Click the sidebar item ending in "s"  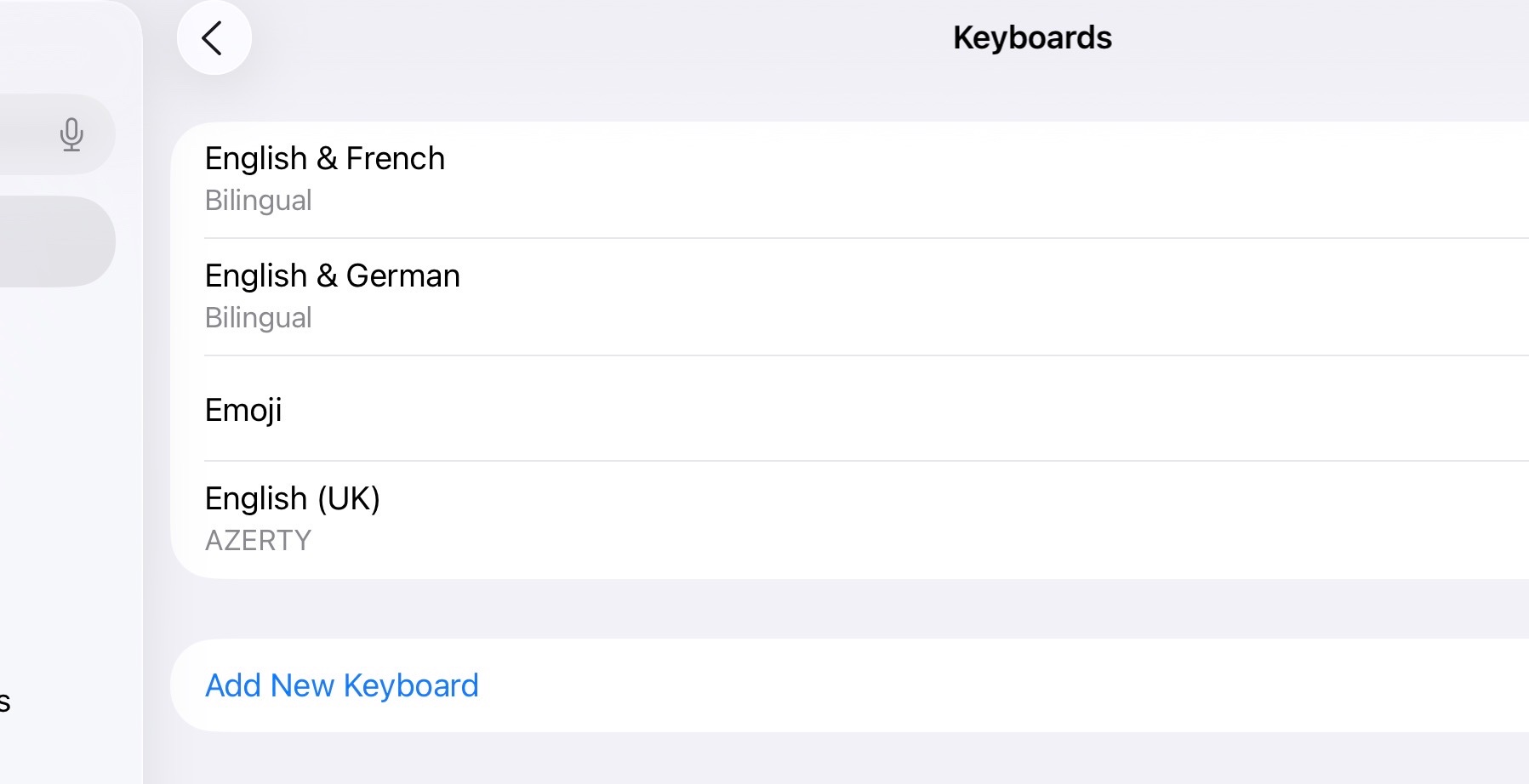coord(5,702)
